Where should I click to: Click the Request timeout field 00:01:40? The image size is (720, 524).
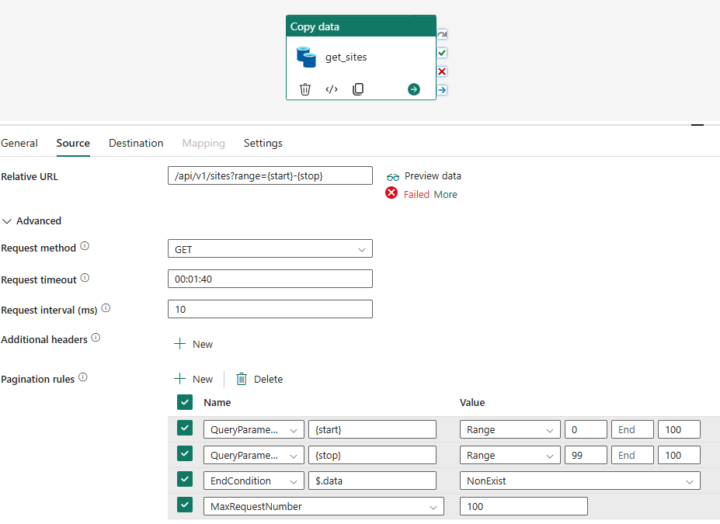pyautogui.click(x=270, y=279)
